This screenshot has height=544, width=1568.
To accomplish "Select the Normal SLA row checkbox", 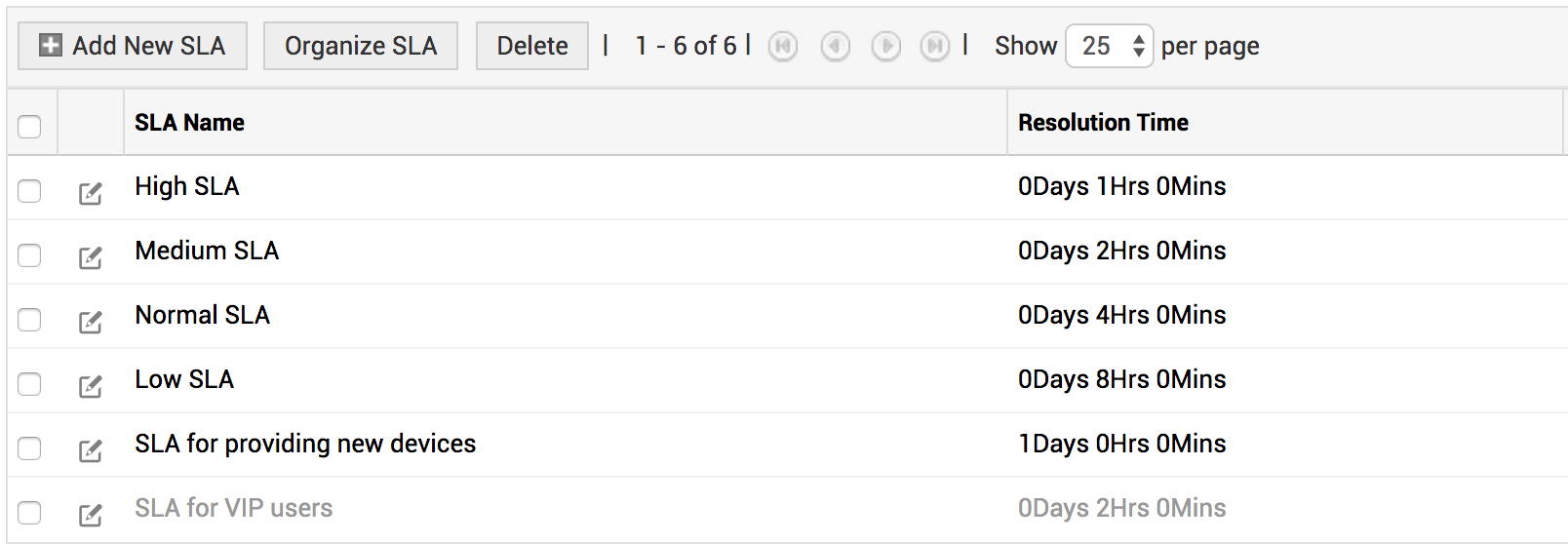I will pyautogui.click(x=29, y=319).
